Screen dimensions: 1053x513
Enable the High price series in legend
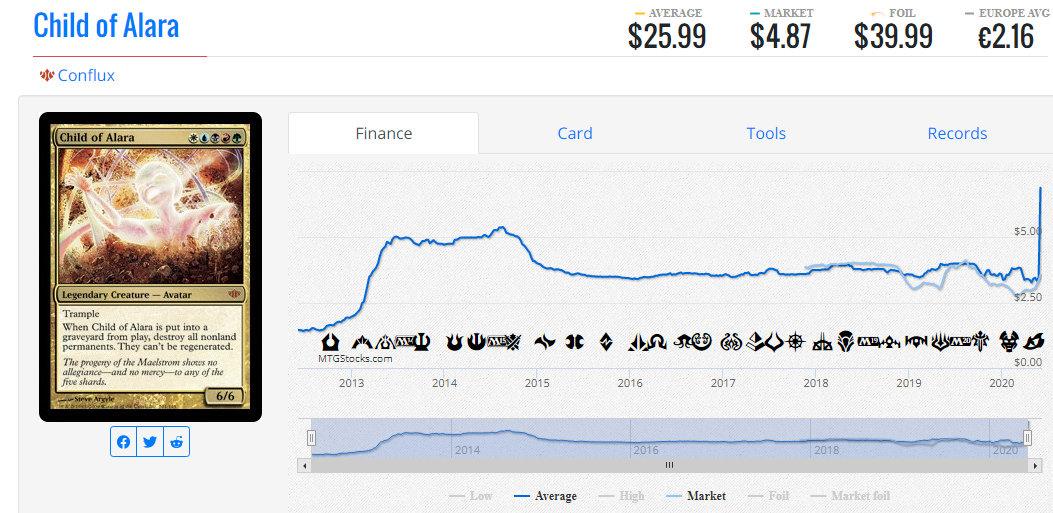621,496
